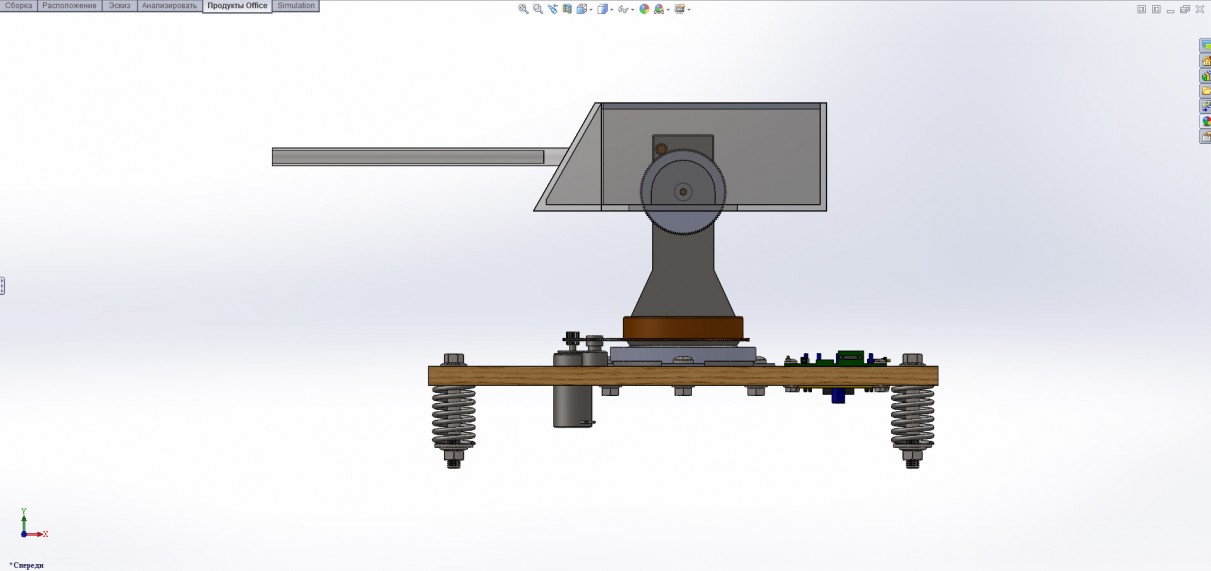Click Zoom to Fit magnifier icon
The width and height of the screenshot is (1211, 571).
coord(523,9)
